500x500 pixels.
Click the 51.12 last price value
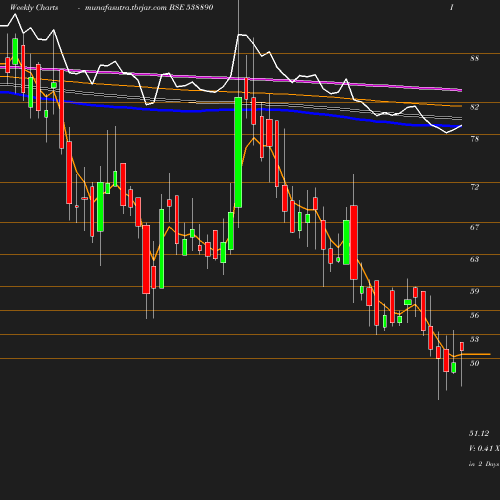pyautogui.click(x=479, y=433)
